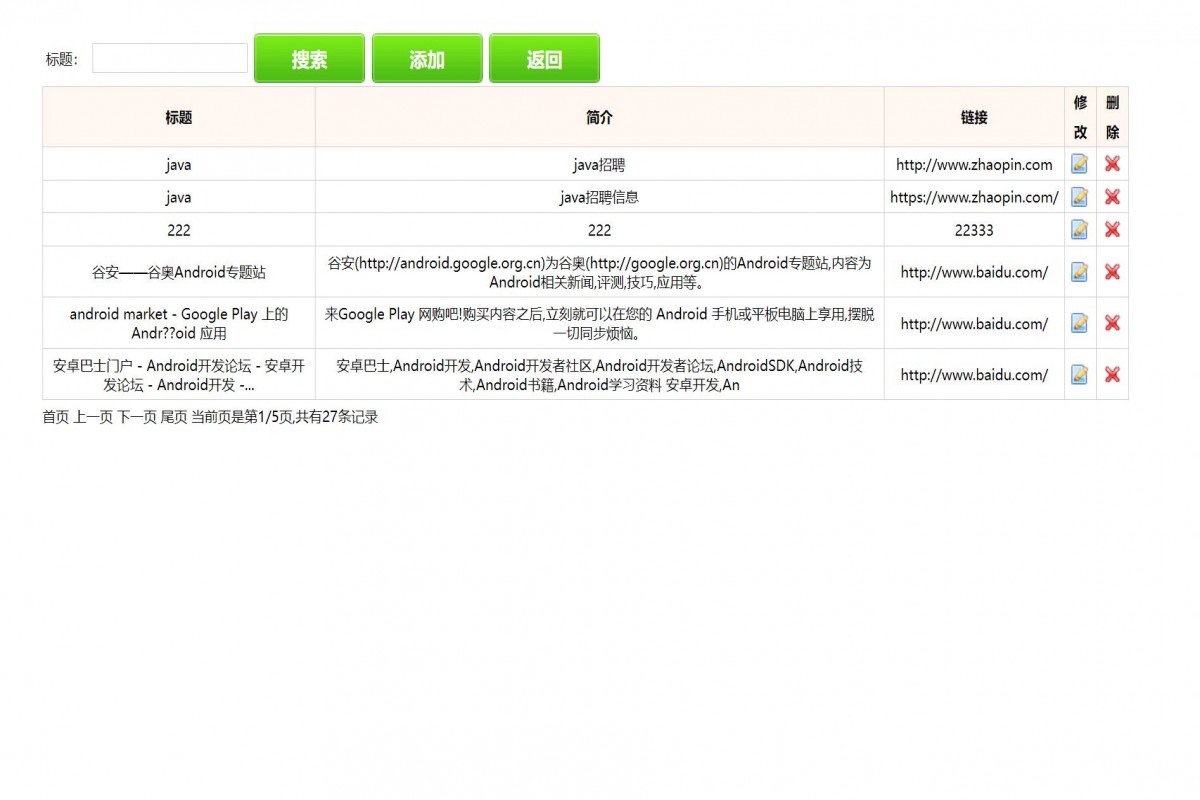1200x800 pixels.
Task: Click the 添加 add button
Action: tap(427, 58)
